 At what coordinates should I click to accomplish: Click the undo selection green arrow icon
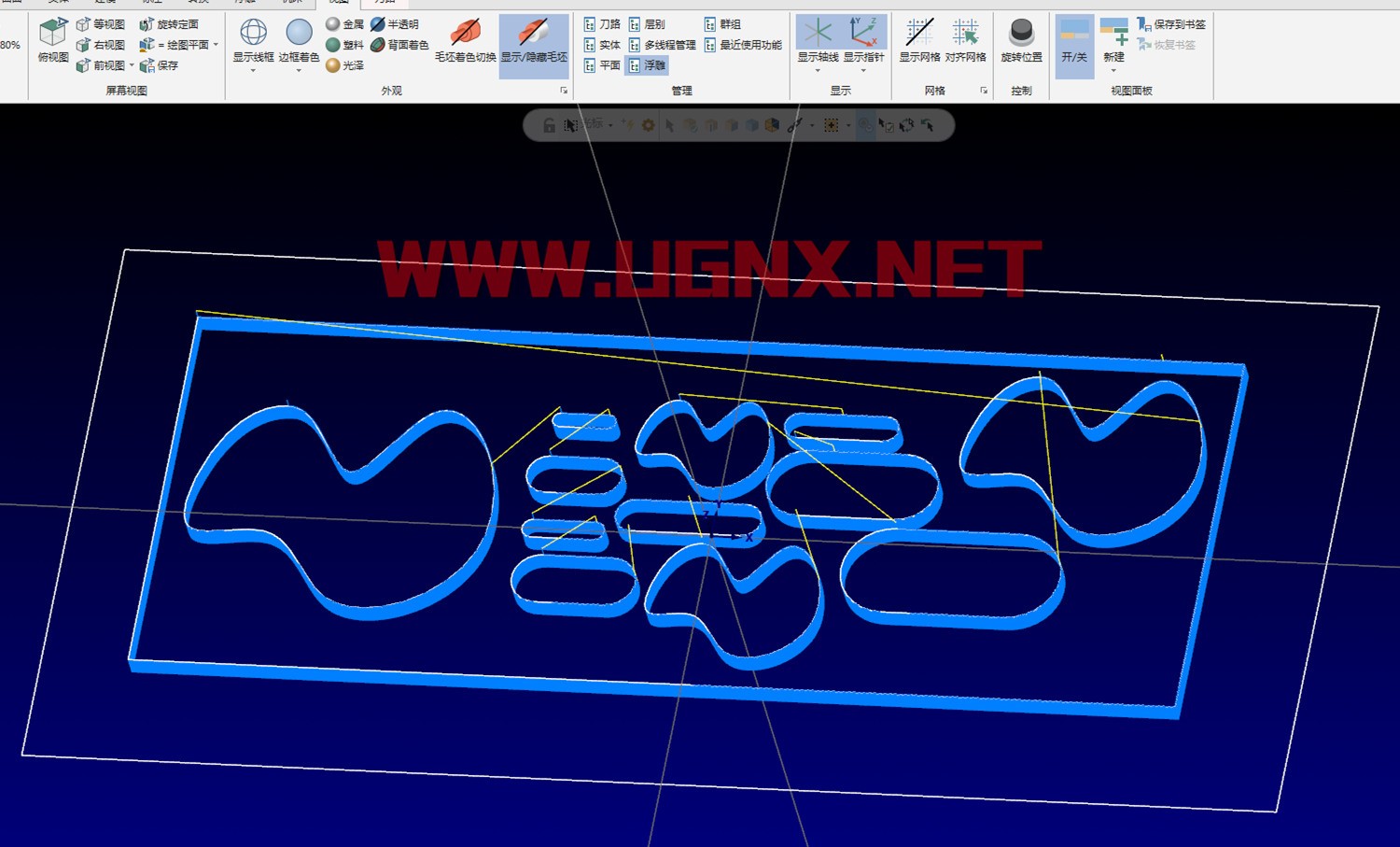[928, 125]
